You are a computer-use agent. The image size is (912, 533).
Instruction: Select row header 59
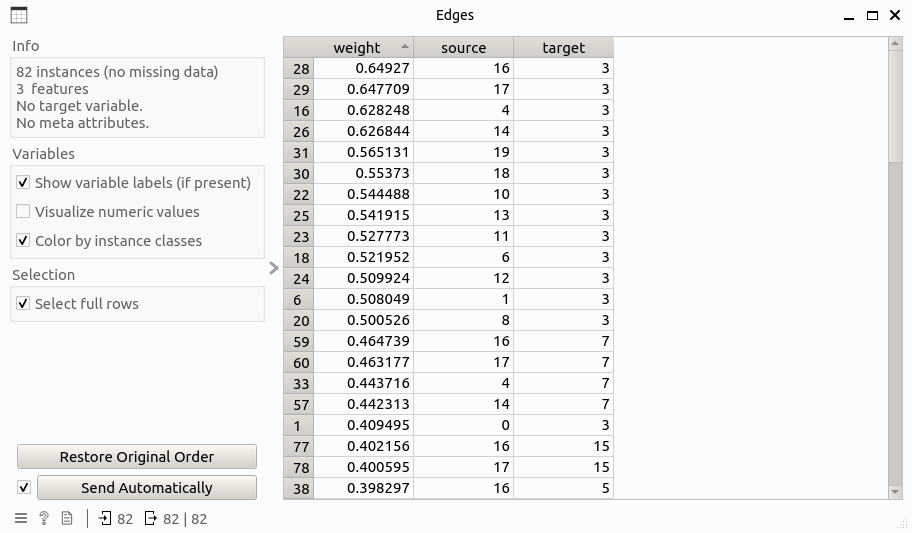click(299, 342)
